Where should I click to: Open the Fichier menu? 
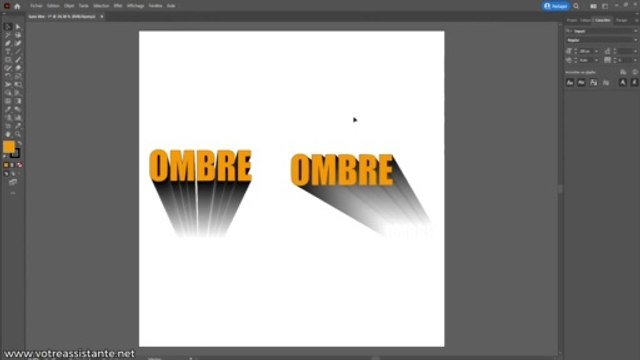(x=36, y=6)
